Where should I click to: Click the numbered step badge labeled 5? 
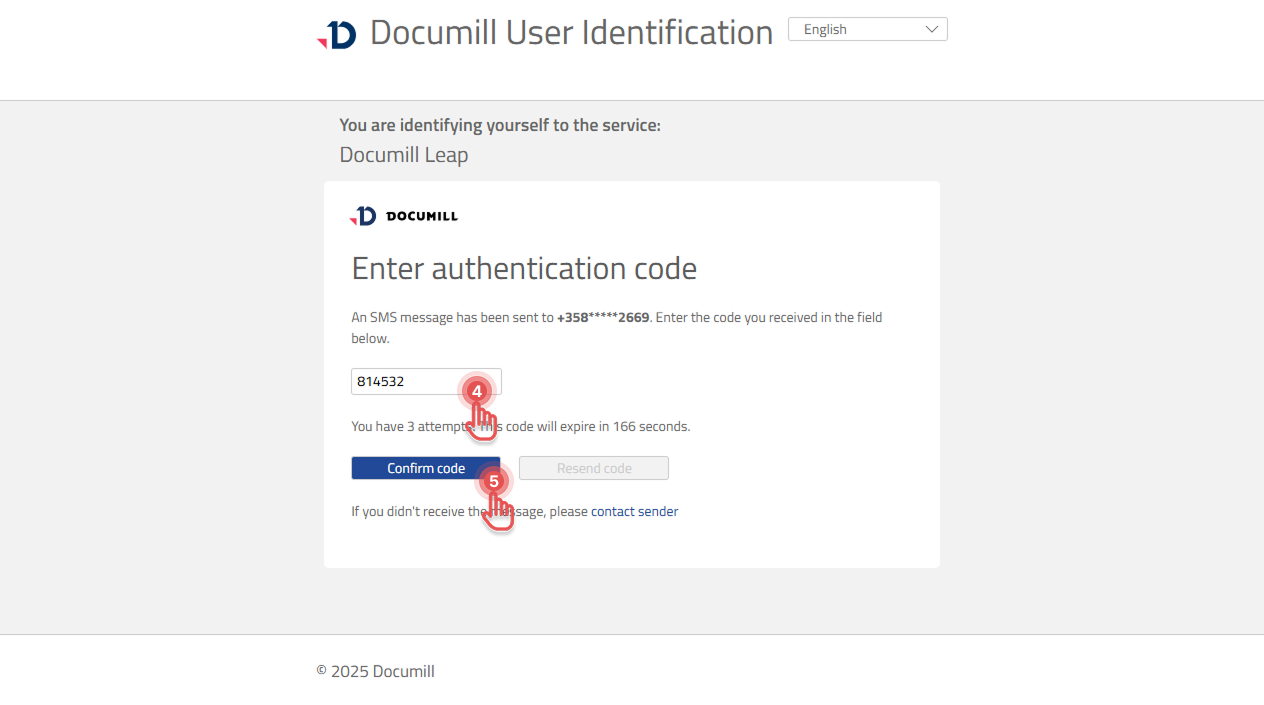click(x=494, y=483)
